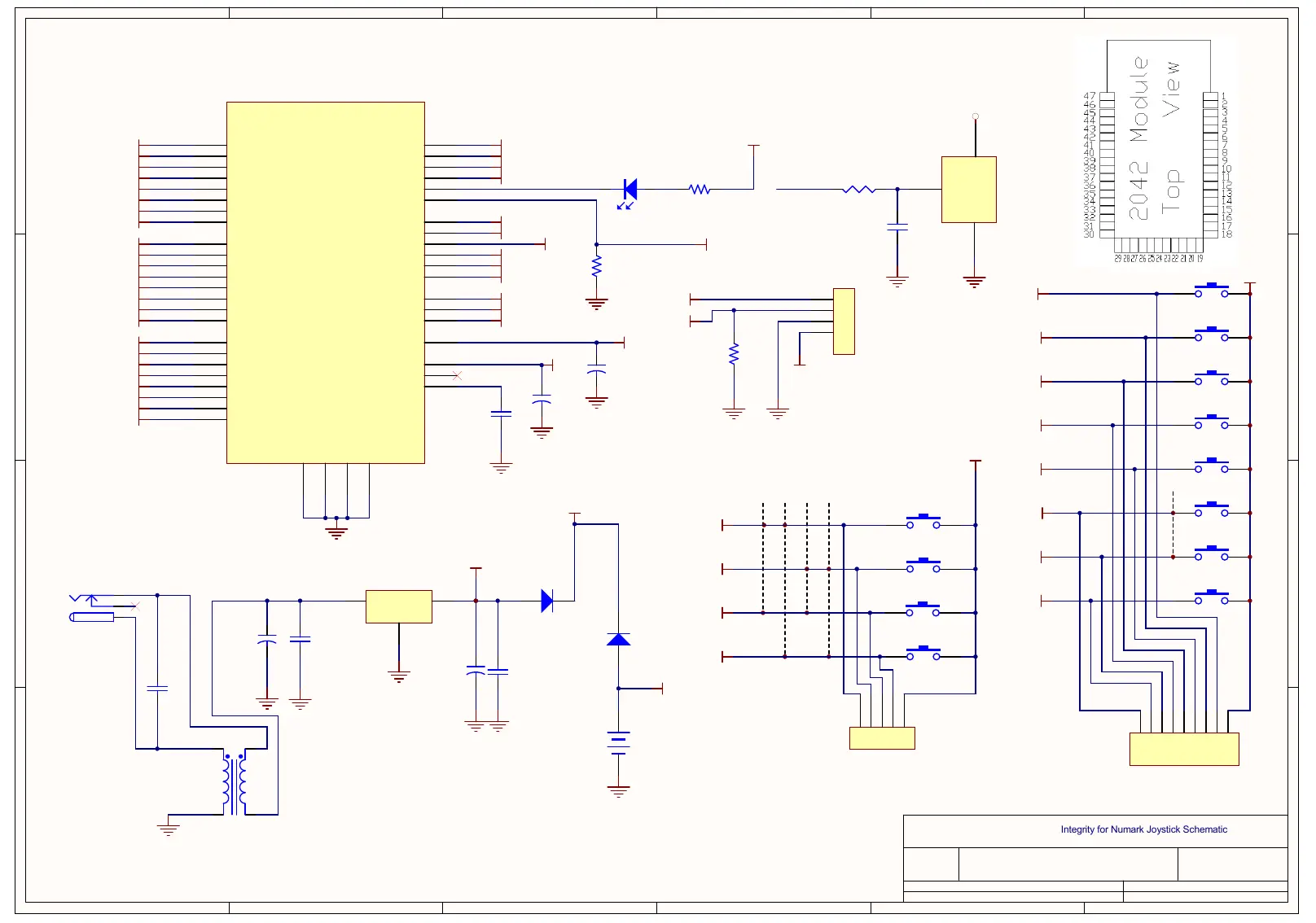Click the horizontal diode after the regulator
1316x923 pixels.
click(x=547, y=601)
